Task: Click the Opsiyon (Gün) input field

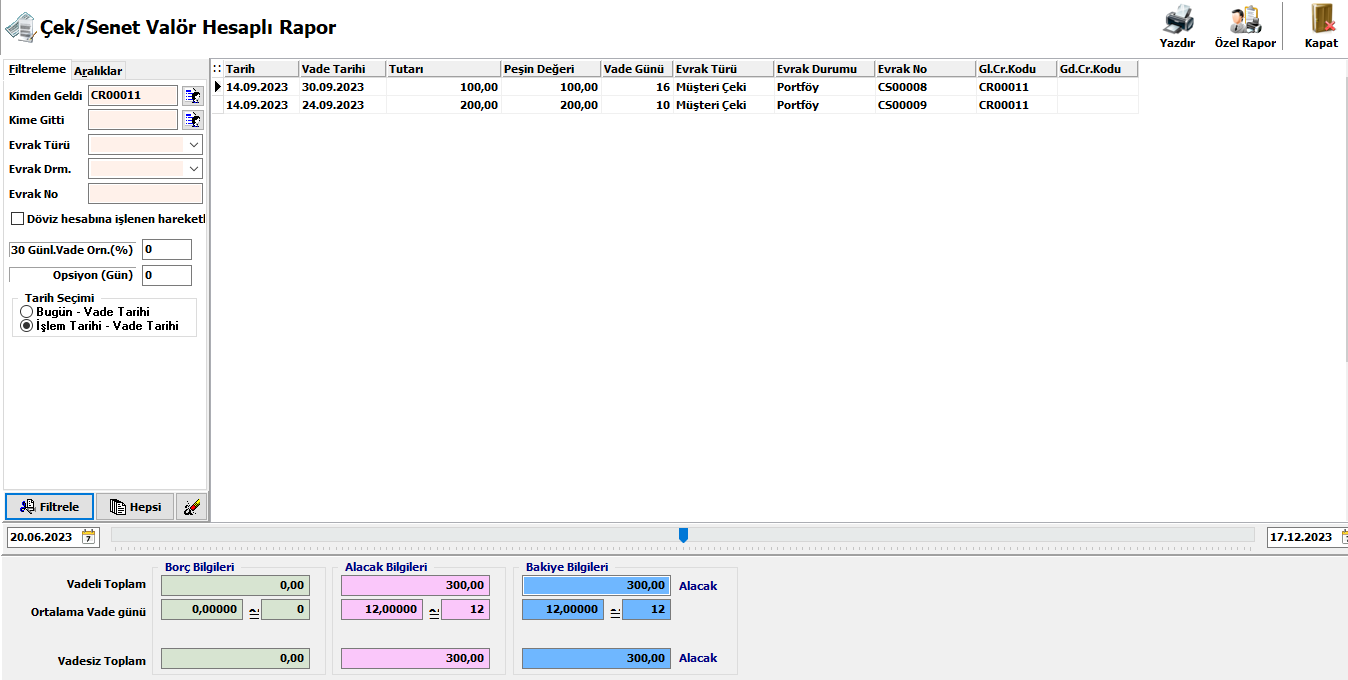Action: (x=166, y=275)
